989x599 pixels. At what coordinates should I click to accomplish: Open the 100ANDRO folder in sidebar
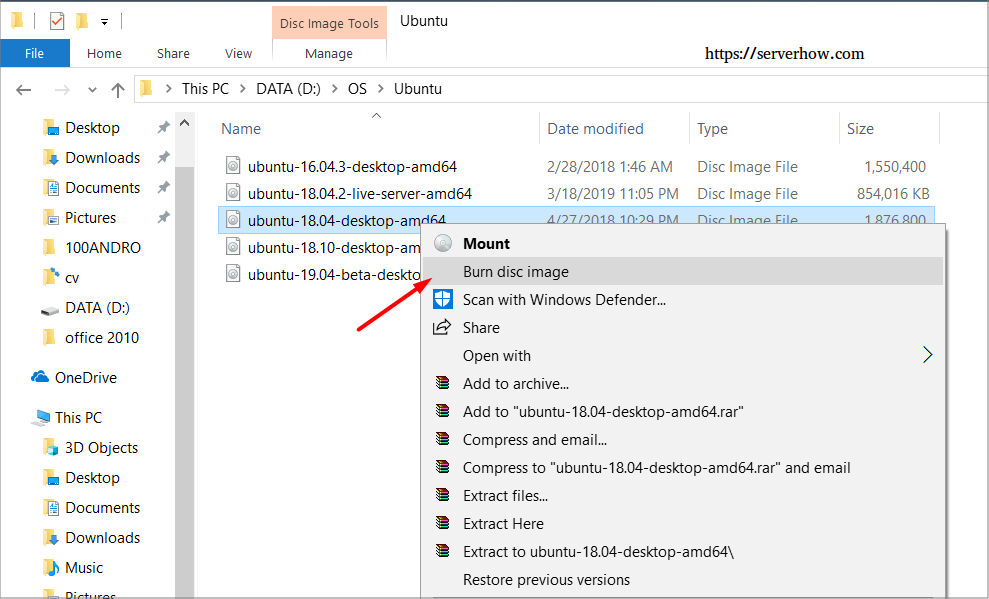[x=103, y=247]
